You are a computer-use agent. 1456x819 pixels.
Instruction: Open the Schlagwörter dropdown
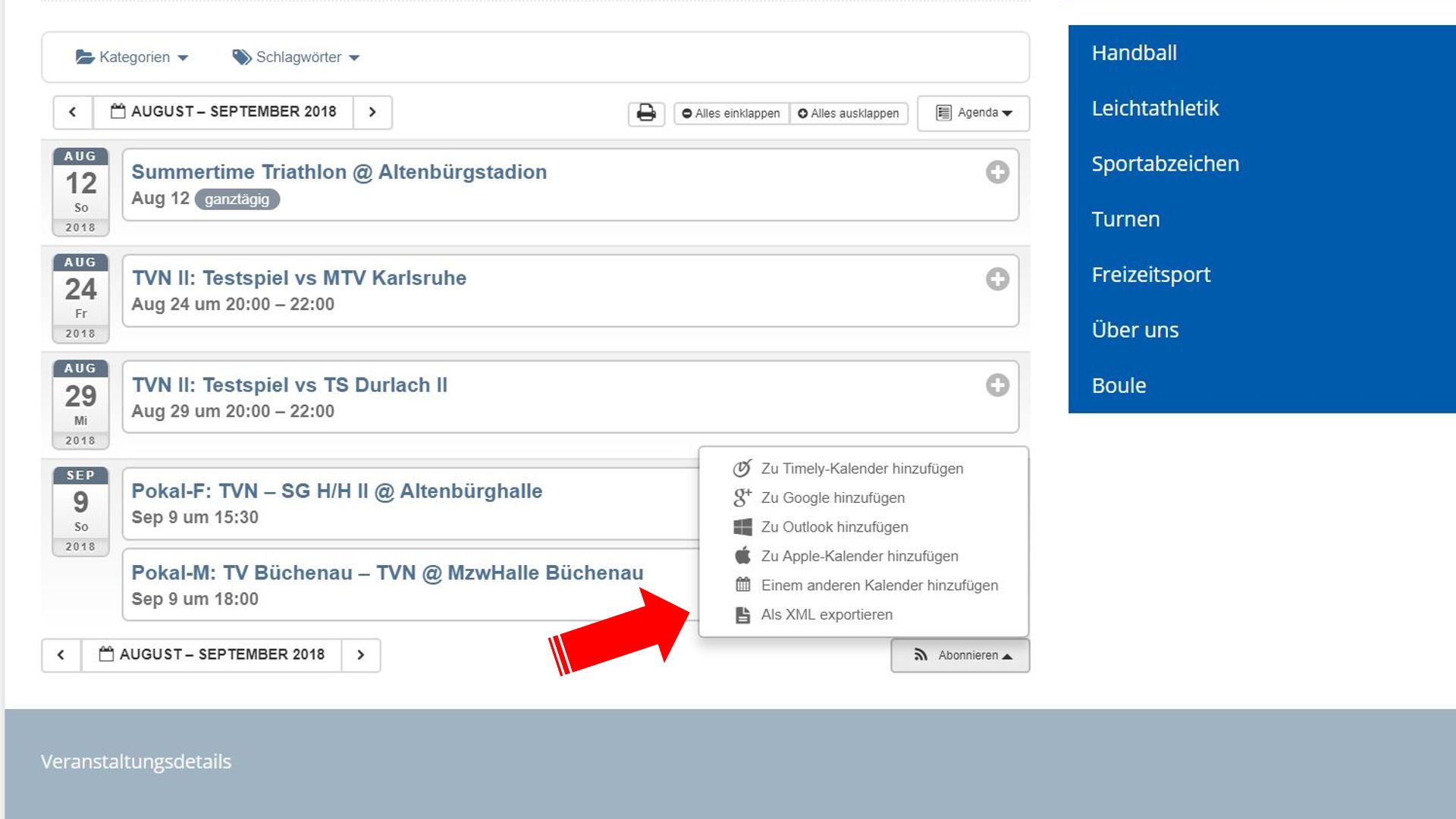tap(297, 58)
